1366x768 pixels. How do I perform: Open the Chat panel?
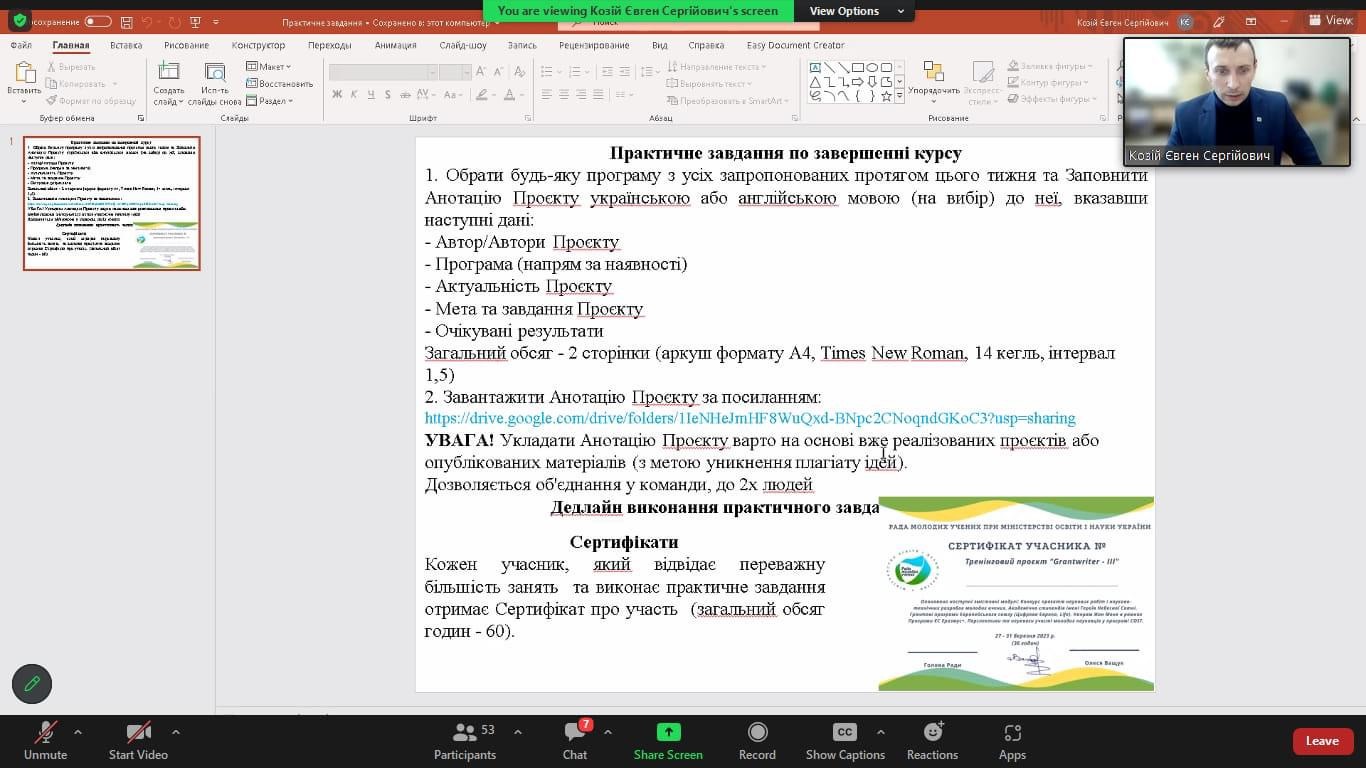(575, 733)
